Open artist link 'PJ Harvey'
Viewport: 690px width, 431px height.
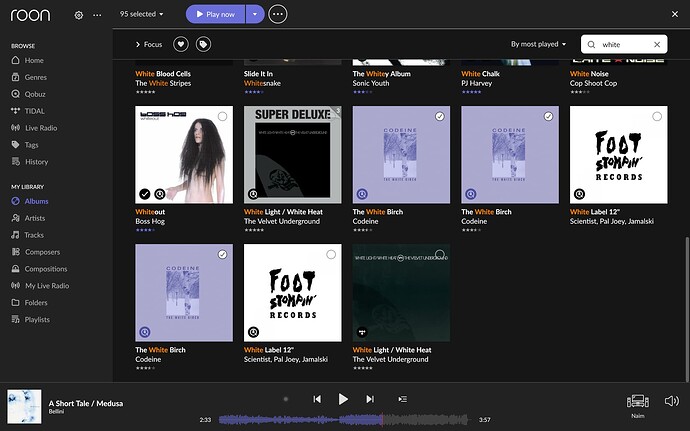click(x=477, y=83)
